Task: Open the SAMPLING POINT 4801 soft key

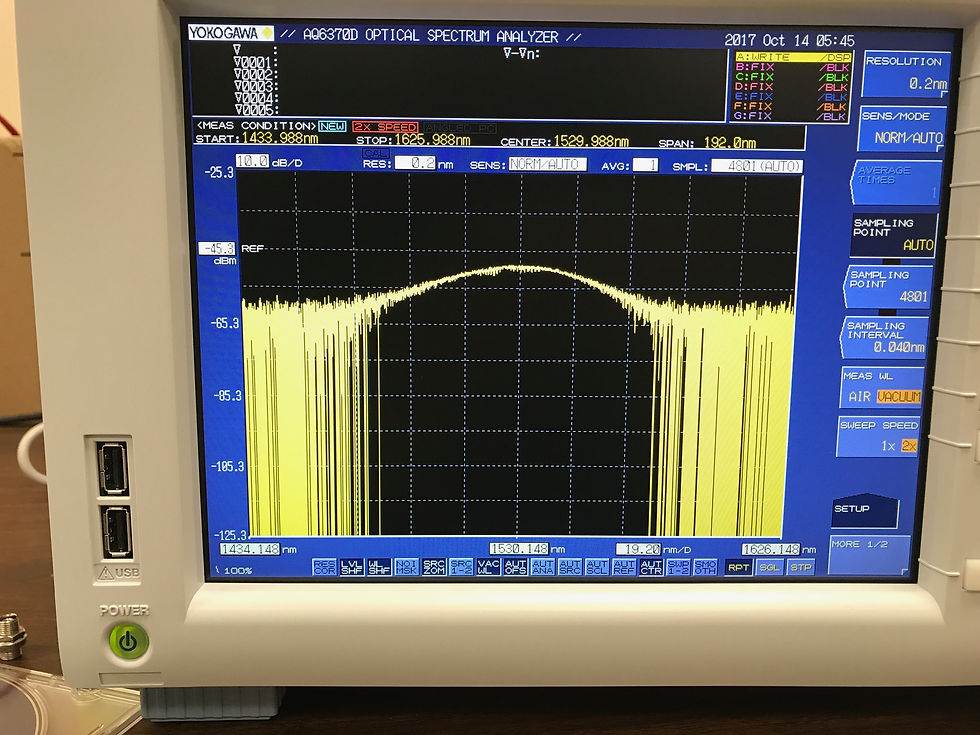Action: pyautogui.click(x=888, y=286)
